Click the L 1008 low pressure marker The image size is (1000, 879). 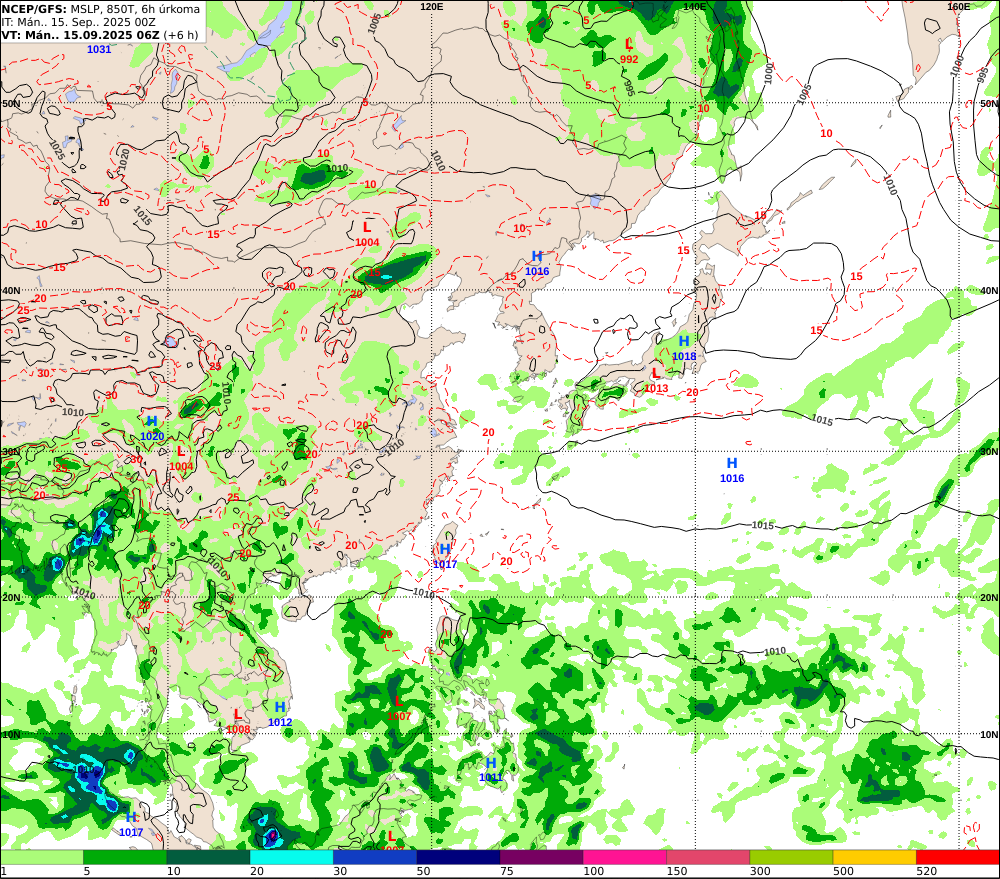(x=238, y=721)
